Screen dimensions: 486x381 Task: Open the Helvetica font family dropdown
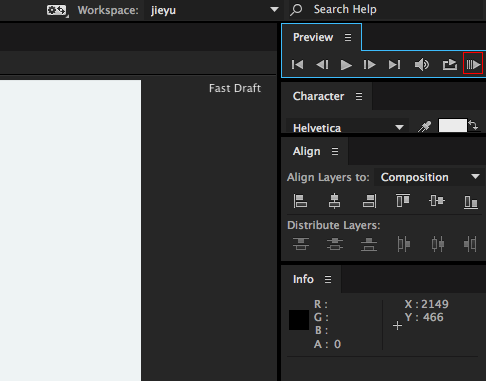347,127
